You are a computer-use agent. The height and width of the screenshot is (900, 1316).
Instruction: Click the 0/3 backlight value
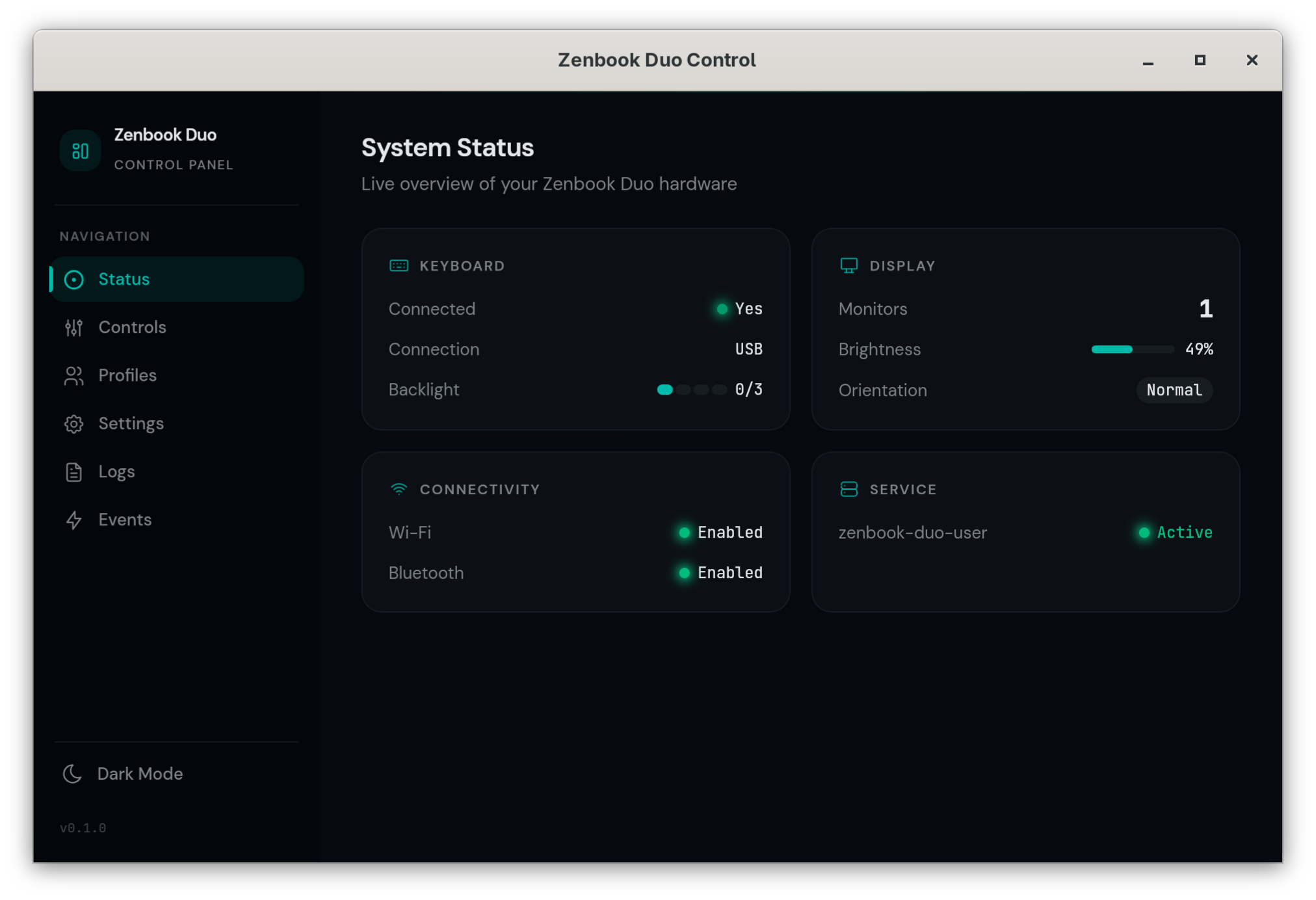pos(749,390)
